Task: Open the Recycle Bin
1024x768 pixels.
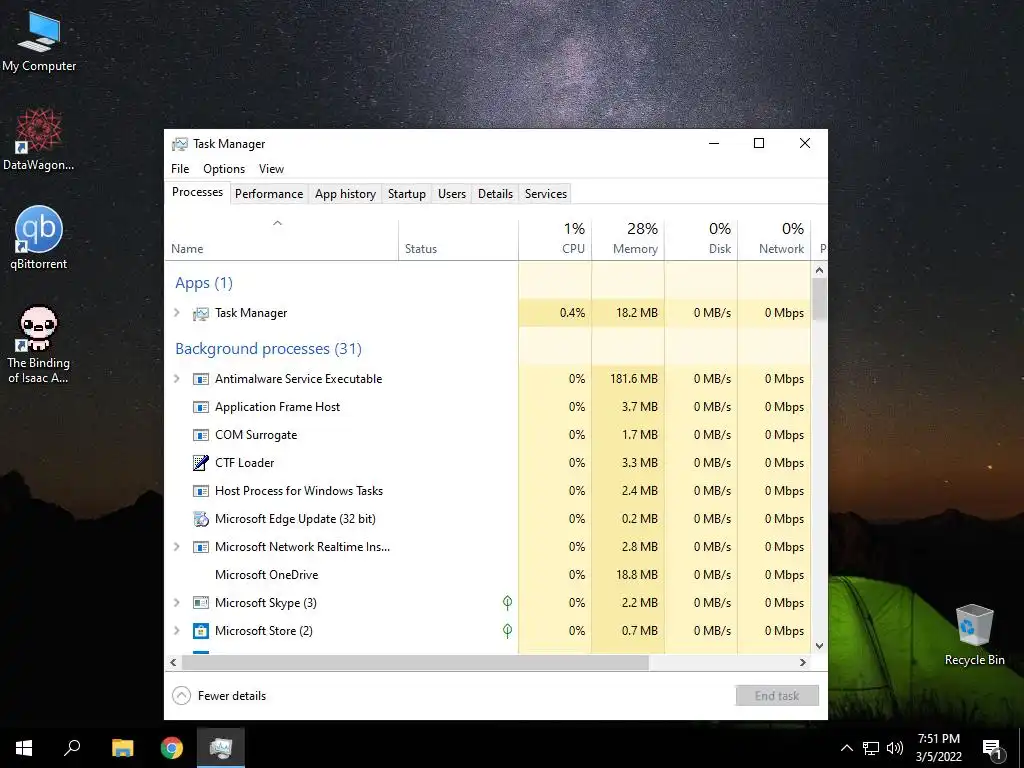Action: click(x=974, y=635)
